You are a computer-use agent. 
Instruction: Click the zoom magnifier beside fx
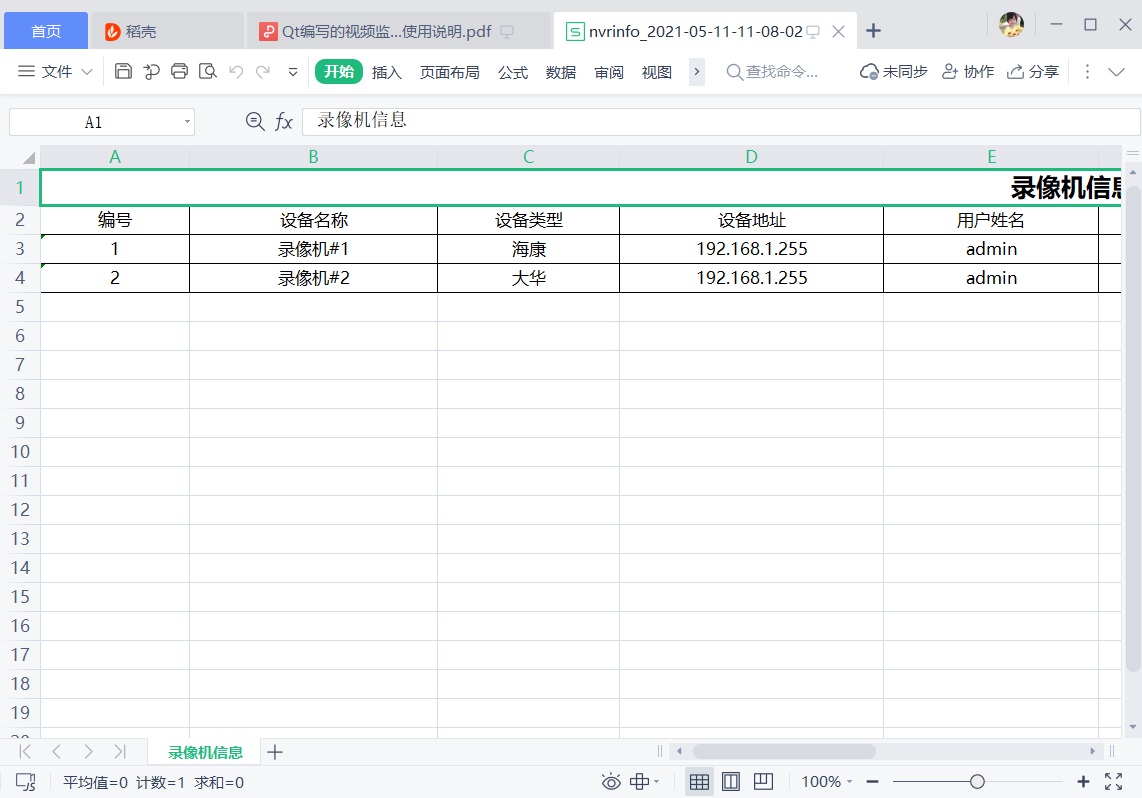coord(255,122)
